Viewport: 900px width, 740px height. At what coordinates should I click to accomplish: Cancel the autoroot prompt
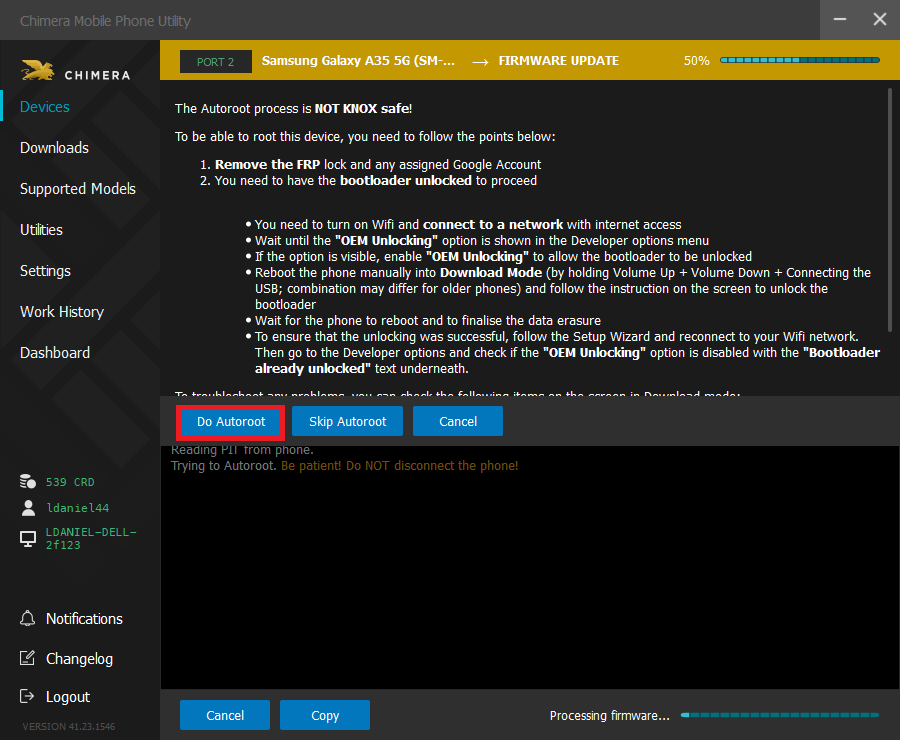click(x=457, y=421)
